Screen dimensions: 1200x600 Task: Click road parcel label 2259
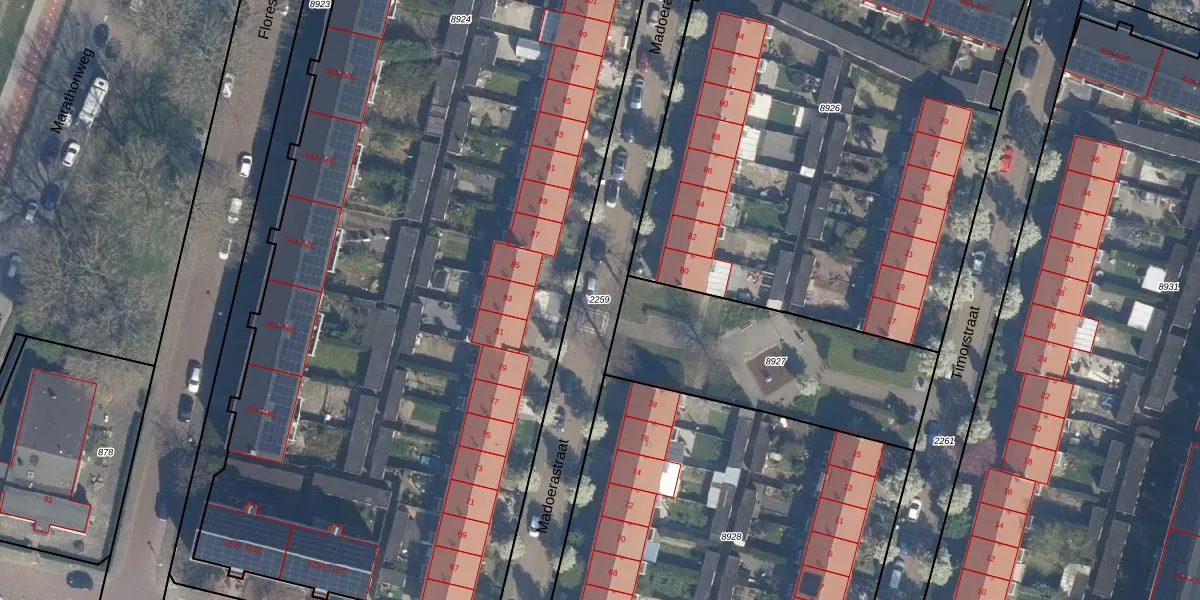tap(598, 299)
